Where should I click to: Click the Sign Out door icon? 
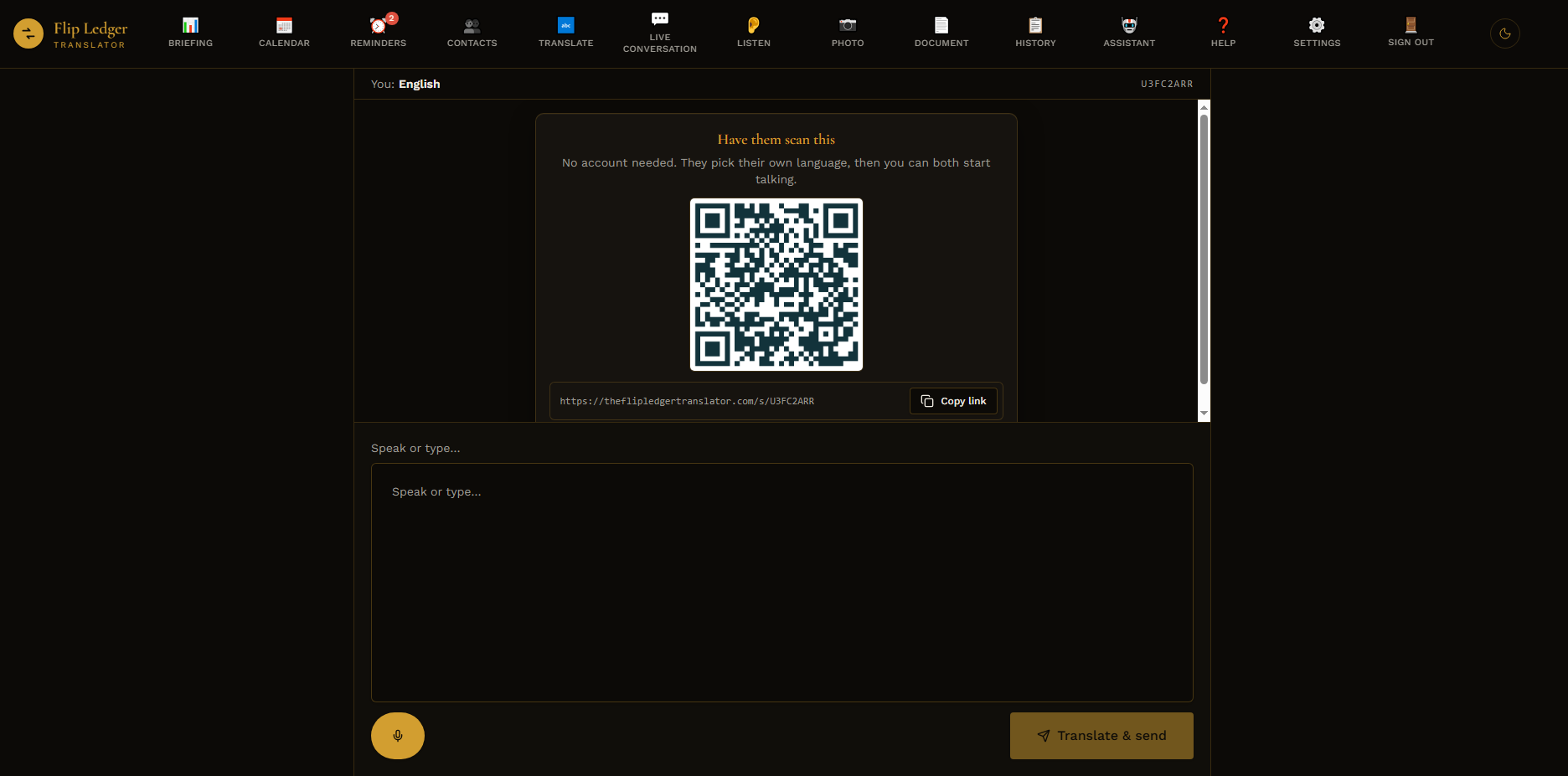[x=1410, y=25]
